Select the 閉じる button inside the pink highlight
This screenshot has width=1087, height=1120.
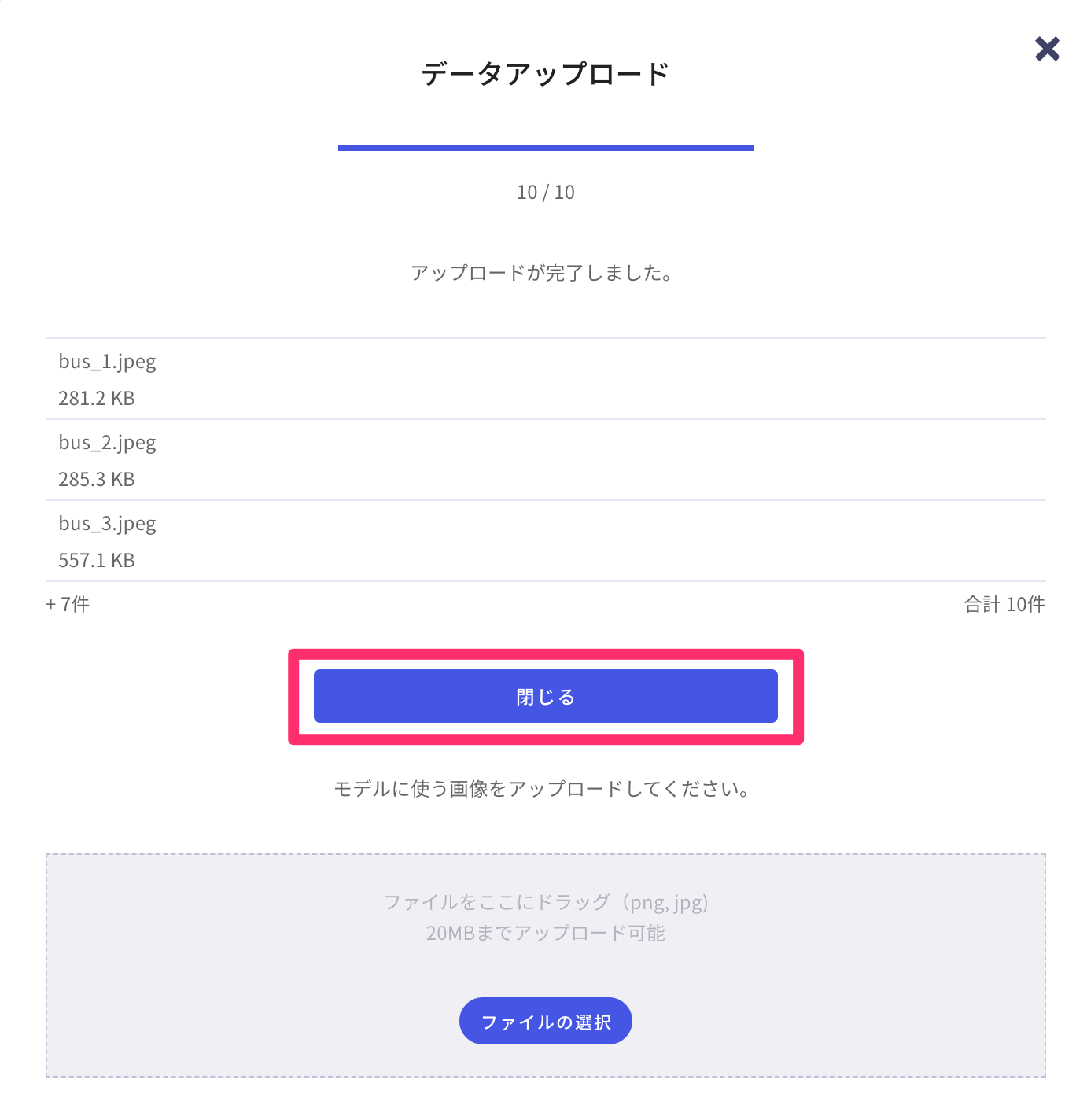545,696
